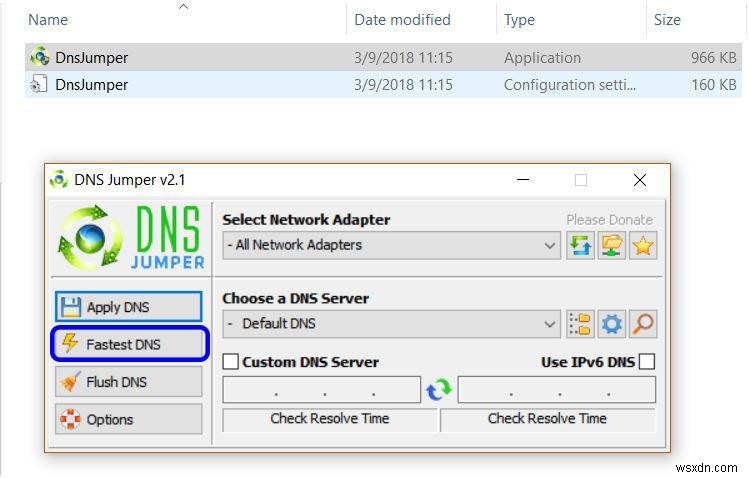Viewport: 749px width, 478px height.
Task: Enable the Custom DNS Server checkbox
Action: pos(230,361)
